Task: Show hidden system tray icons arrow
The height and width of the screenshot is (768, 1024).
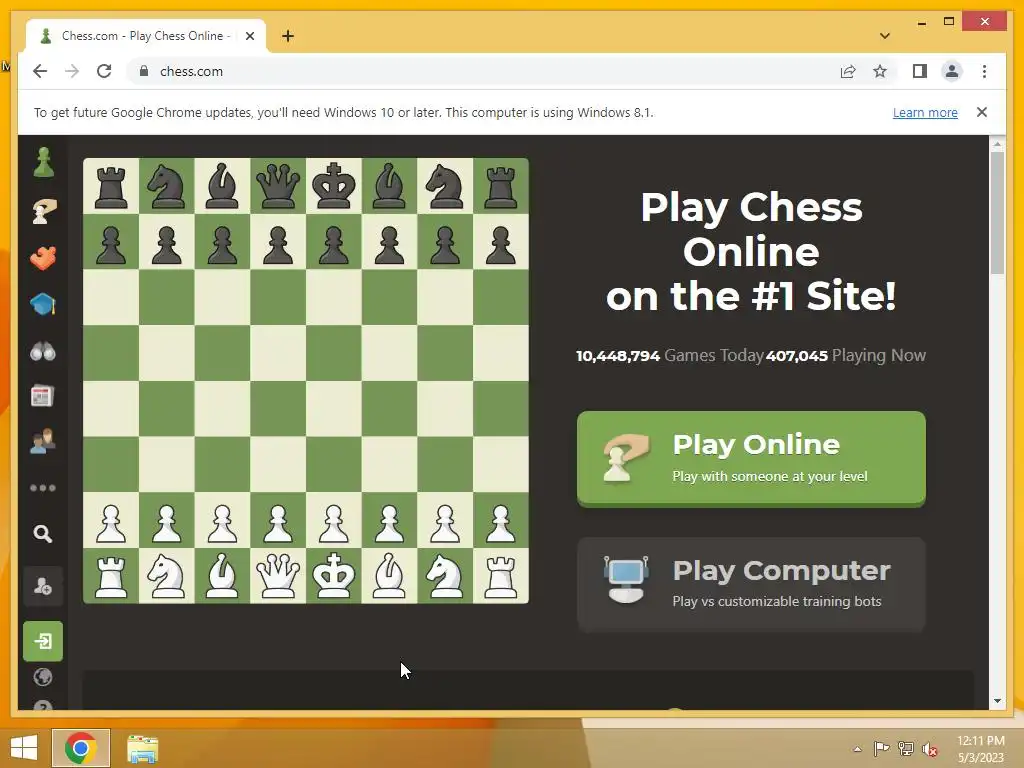Action: click(x=857, y=749)
